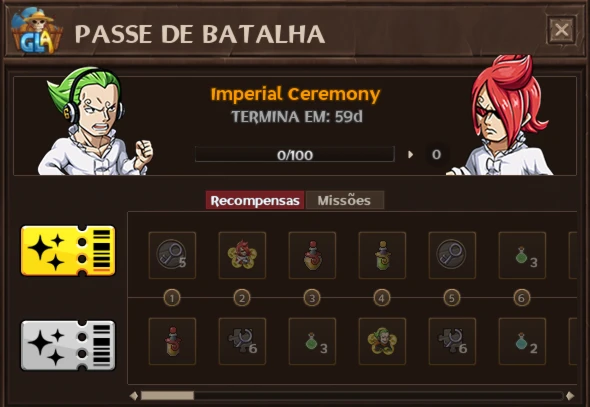Open the Recompensas tab

click(255, 200)
